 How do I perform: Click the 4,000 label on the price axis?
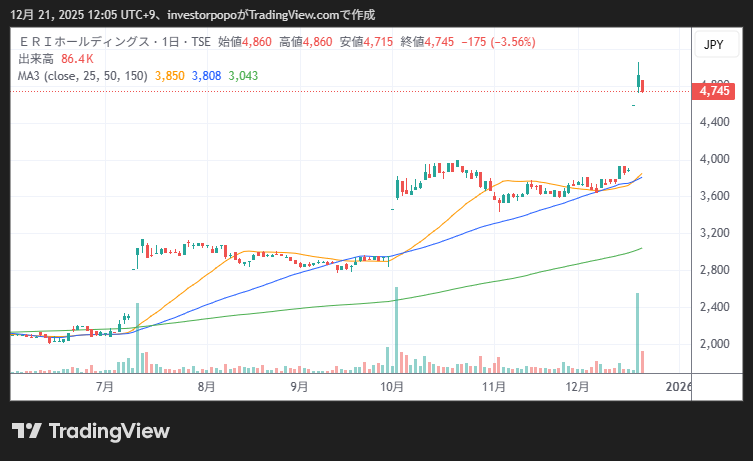click(712, 159)
